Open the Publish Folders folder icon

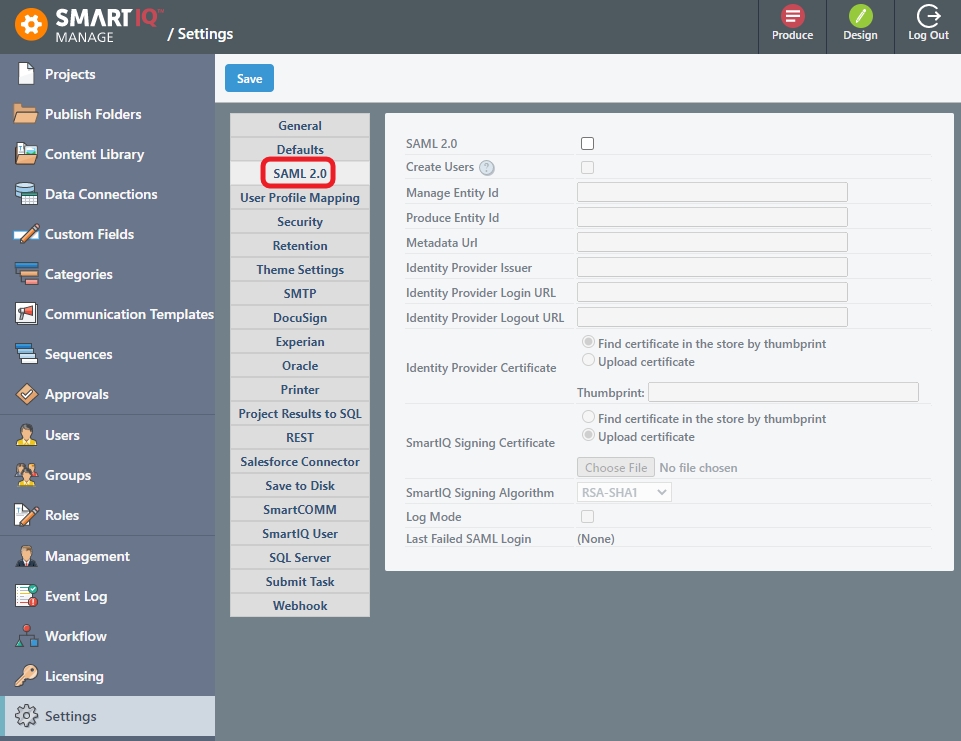[x=26, y=113]
